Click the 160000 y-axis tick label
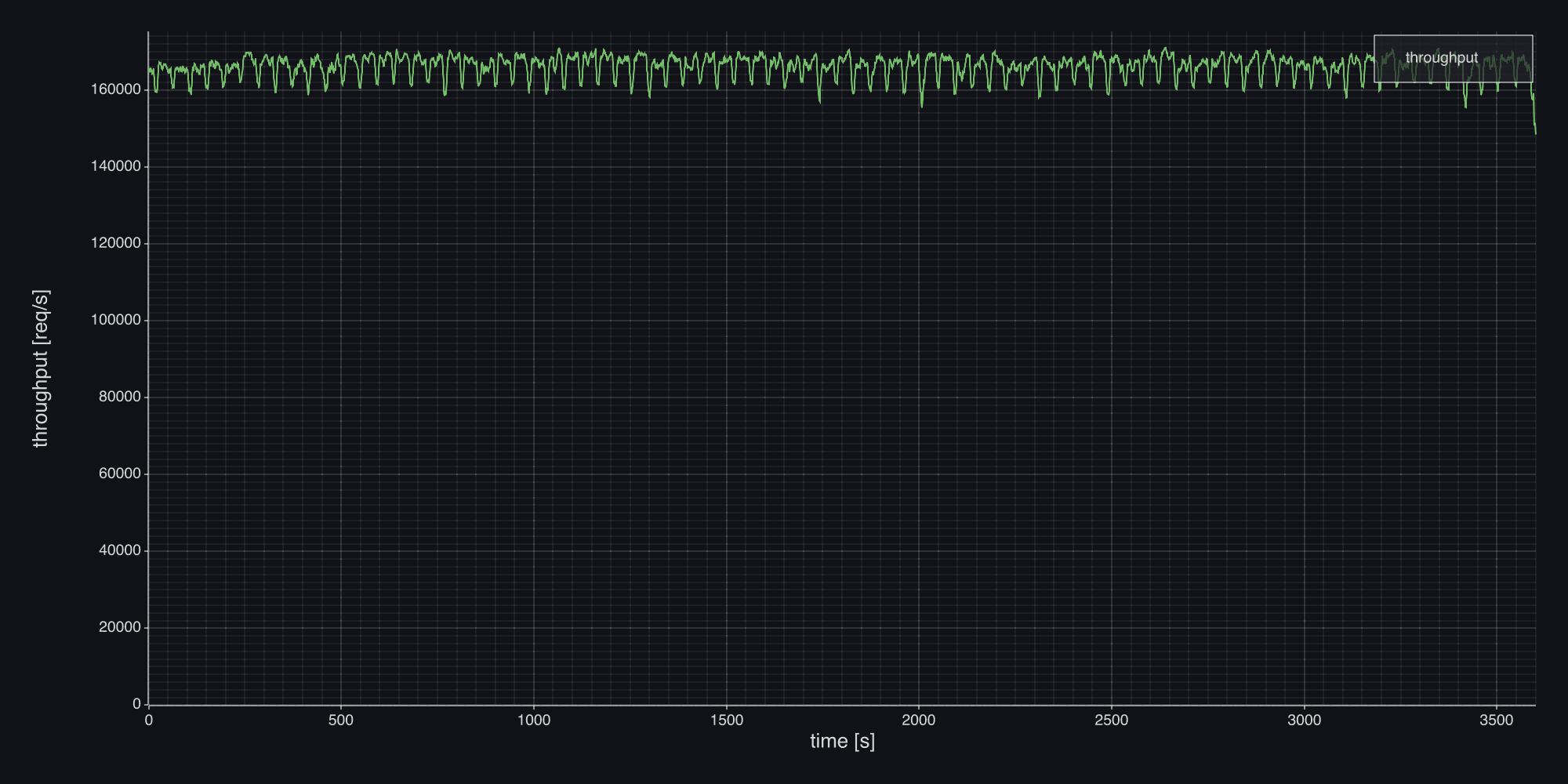1568x784 pixels. tap(116, 90)
